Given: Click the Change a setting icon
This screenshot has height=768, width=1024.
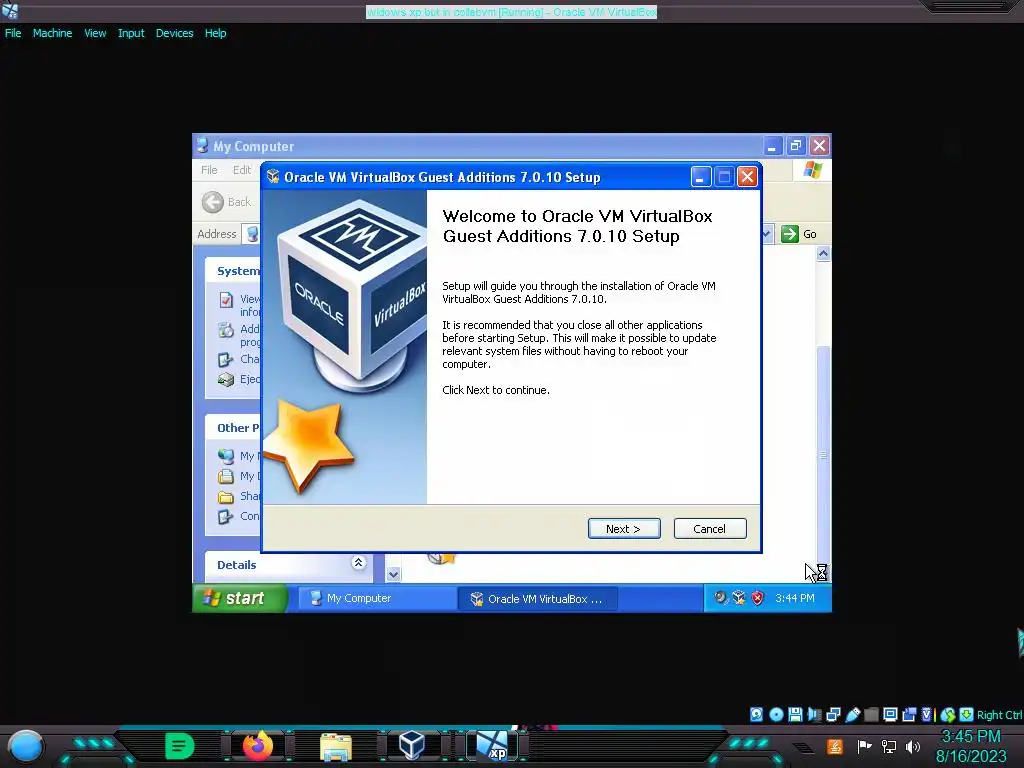Looking at the screenshot, I should point(226,359).
